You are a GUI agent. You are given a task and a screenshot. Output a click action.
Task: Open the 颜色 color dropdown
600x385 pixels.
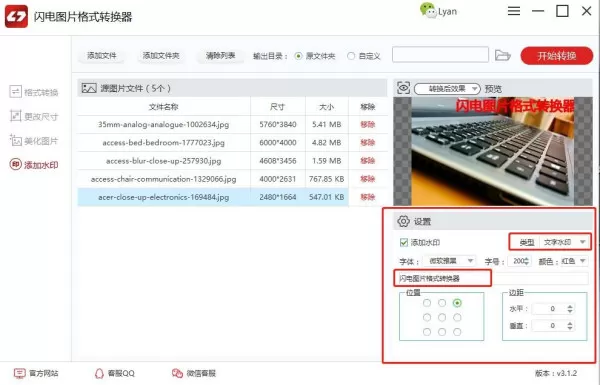pyautogui.click(x=573, y=261)
